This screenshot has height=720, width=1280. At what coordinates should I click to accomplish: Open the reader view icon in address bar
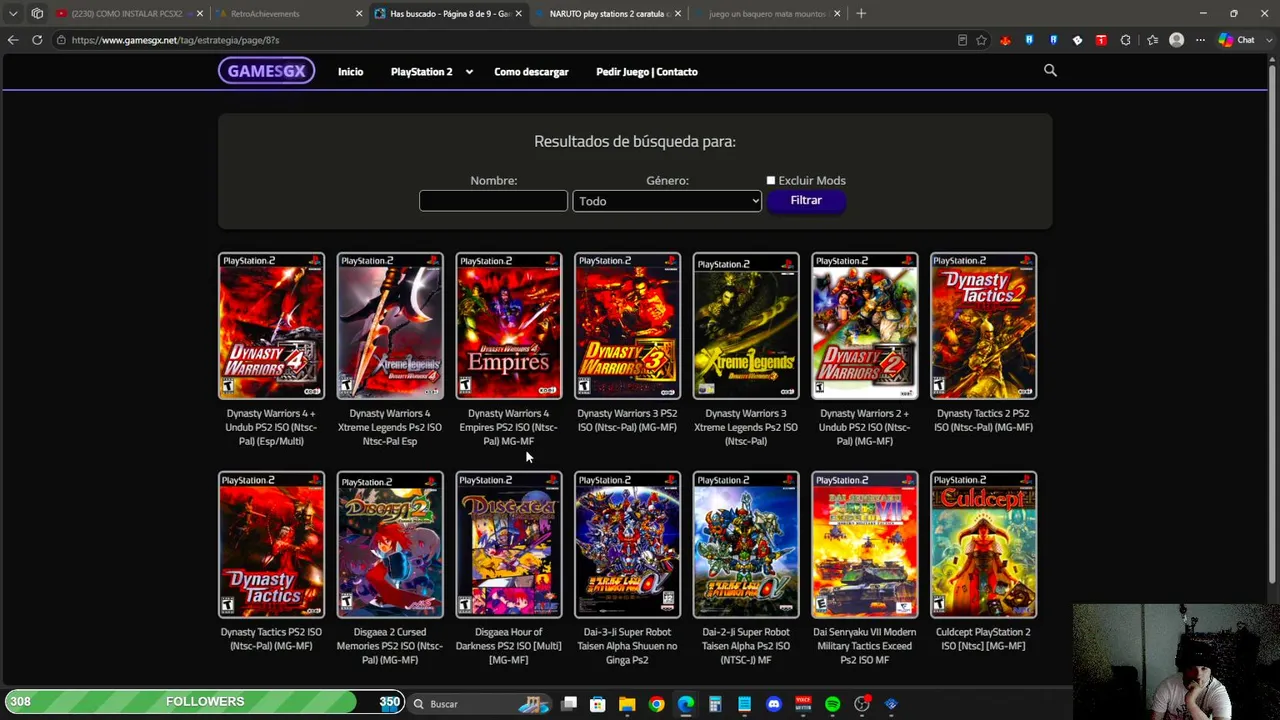pyautogui.click(x=962, y=40)
